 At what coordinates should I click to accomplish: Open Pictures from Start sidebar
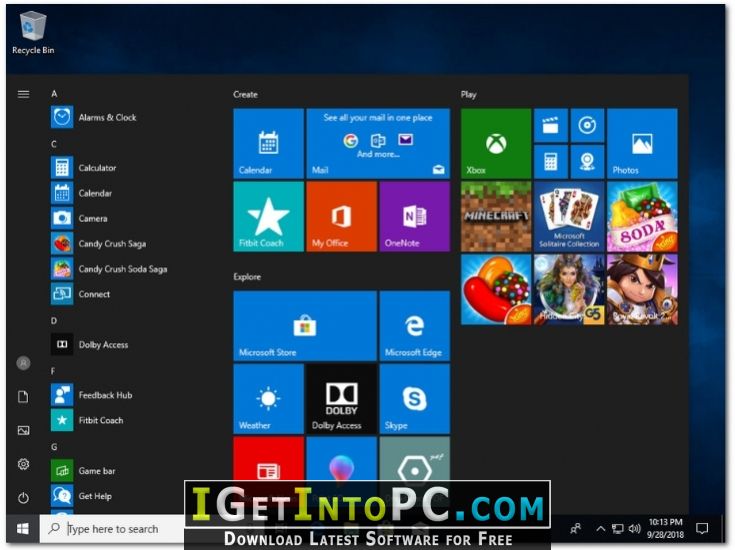[x=23, y=430]
